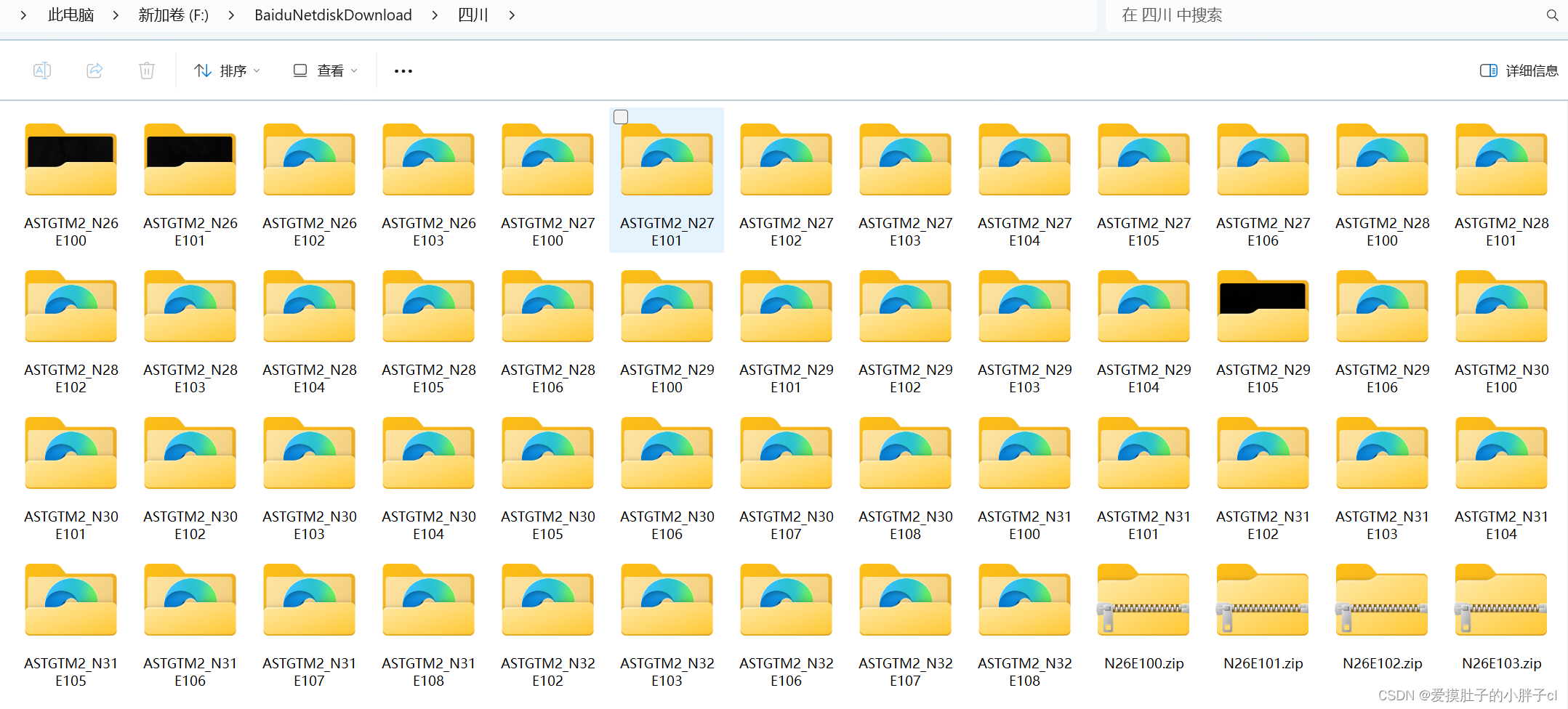This screenshot has height=709, width=1568.
Task: Uncheck the selection checkbox on ASTGTM2_N27E101
Action: pyautogui.click(x=621, y=116)
